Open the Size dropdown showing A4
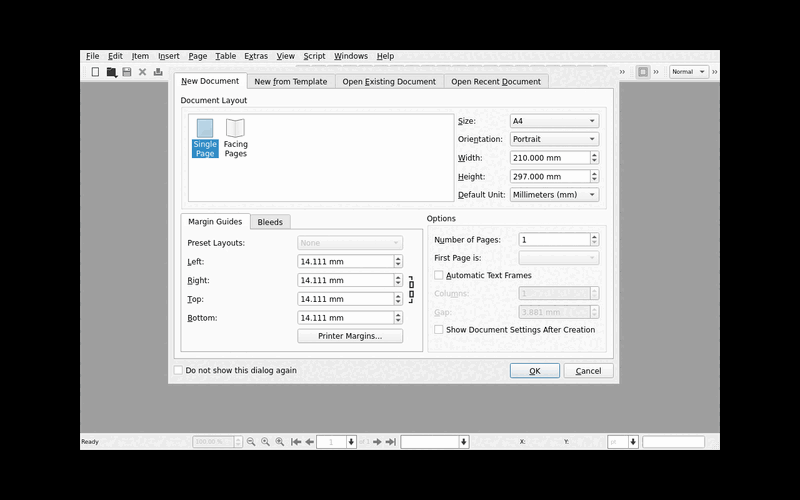This screenshot has height=500, width=800. pyautogui.click(x=554, y=121)
